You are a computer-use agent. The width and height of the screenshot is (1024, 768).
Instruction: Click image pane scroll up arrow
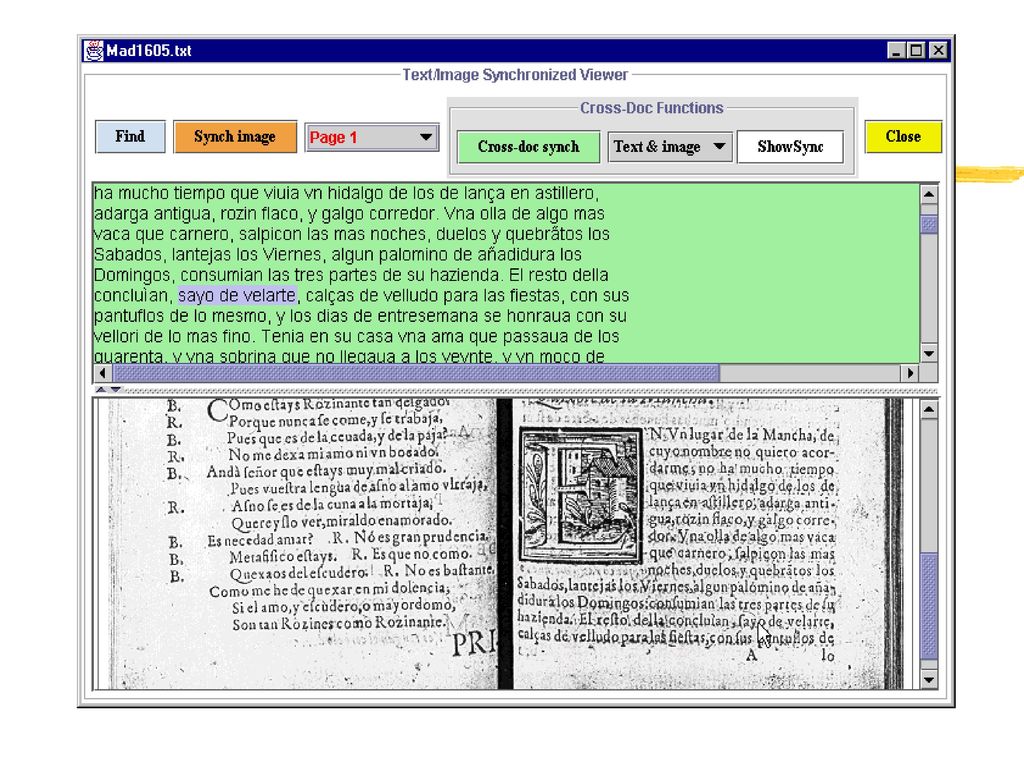929,409
